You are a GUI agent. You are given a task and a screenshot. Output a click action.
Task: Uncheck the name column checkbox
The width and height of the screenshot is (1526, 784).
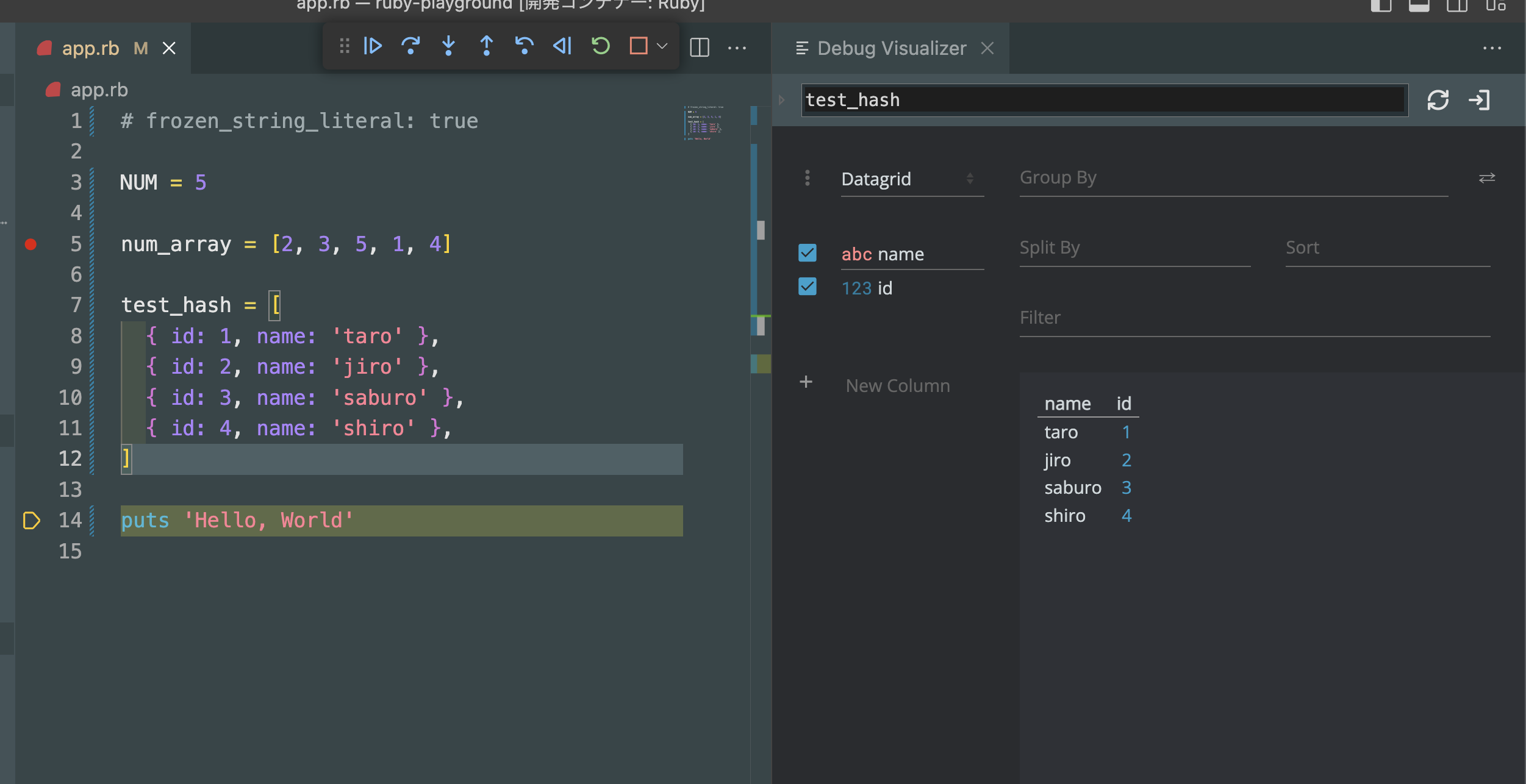[x=807, y=253]
